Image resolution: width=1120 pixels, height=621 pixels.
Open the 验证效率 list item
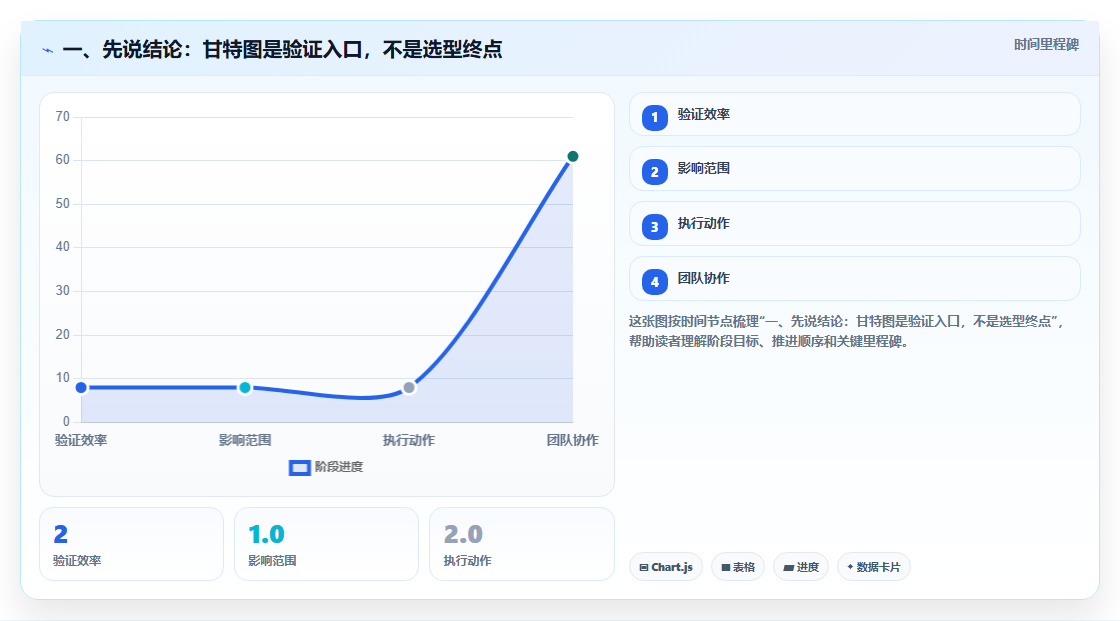pyautogui.click(x=854, y=114)
